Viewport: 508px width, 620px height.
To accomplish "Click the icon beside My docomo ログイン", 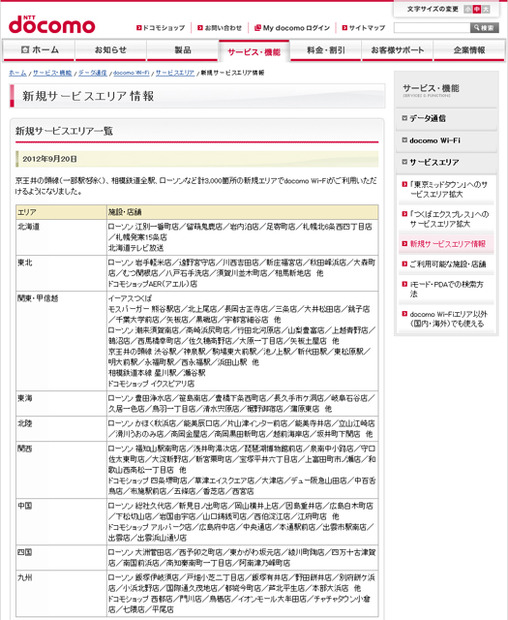I will click(258, 28).
